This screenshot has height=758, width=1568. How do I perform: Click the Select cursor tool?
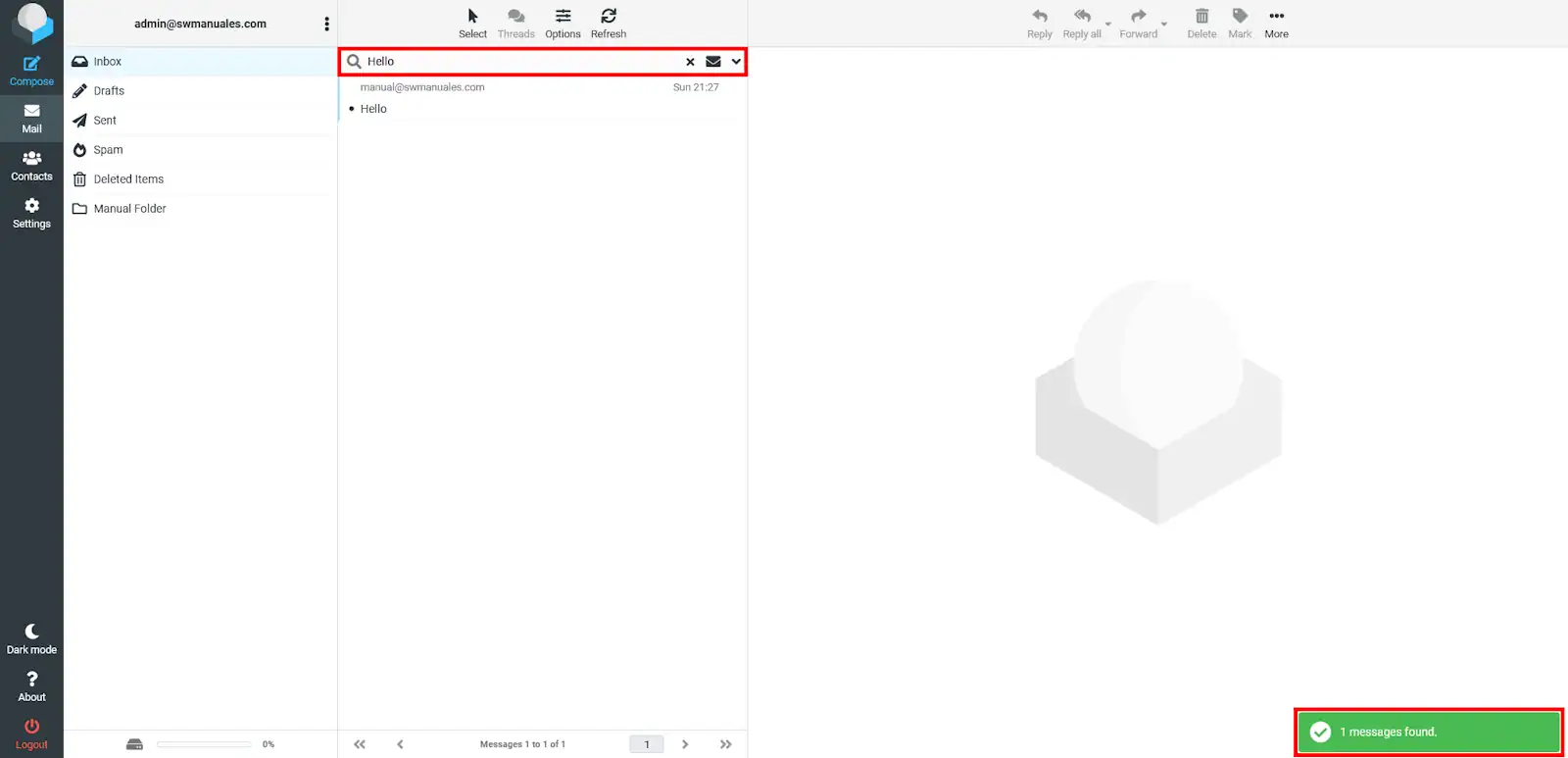click(472, 23)
